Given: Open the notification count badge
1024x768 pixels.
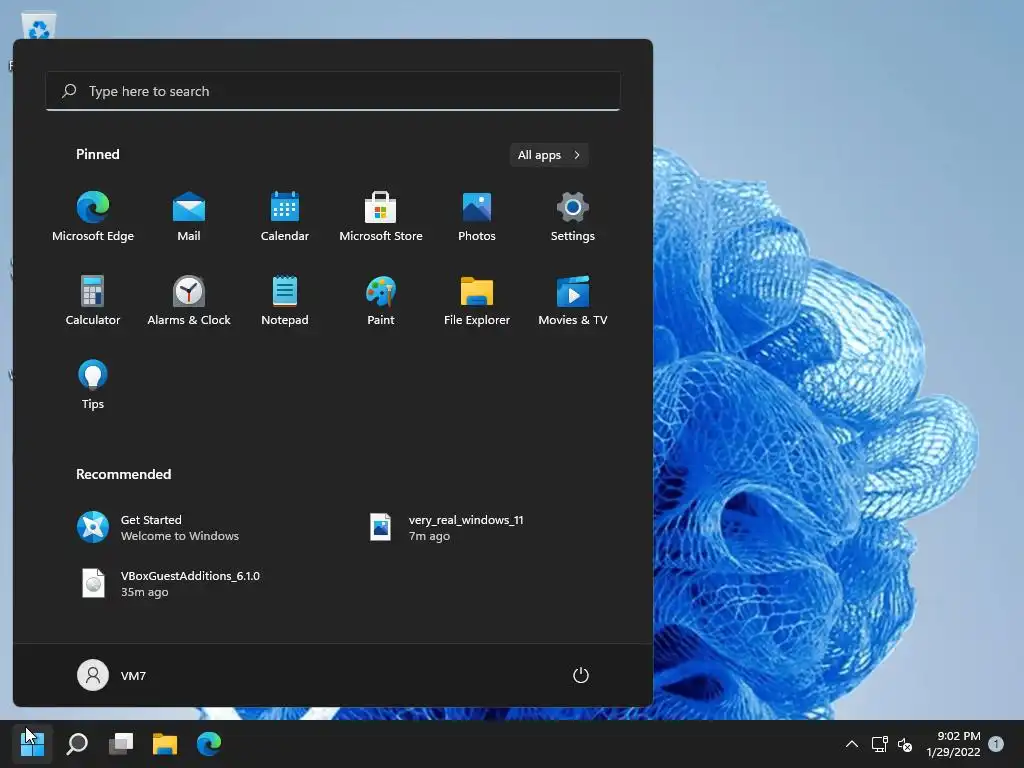Looking at the screenshot, I should (996, 744).
